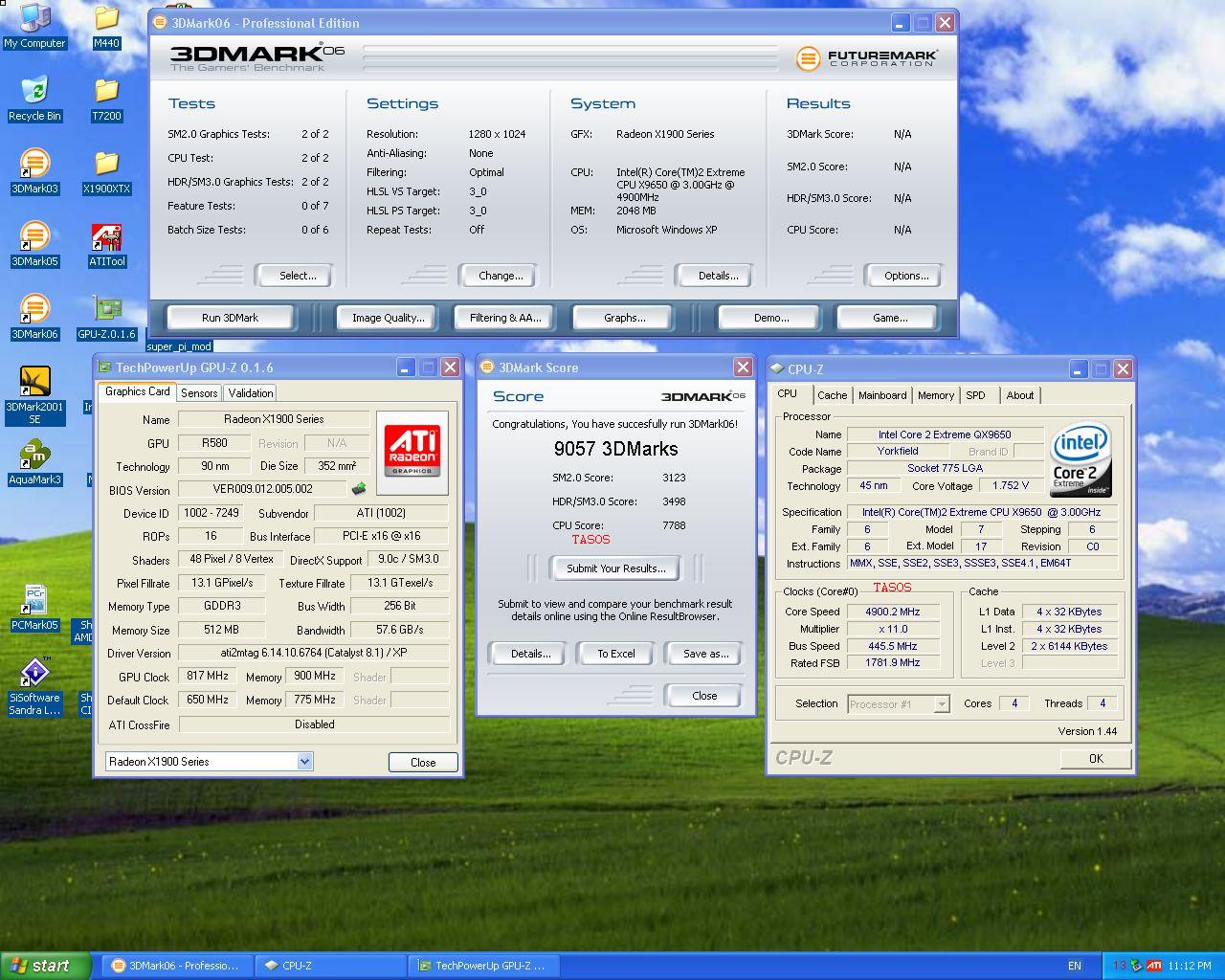Click the Intel Core 2 Extreme logo in CPU-Z

tap(1081, 458)
